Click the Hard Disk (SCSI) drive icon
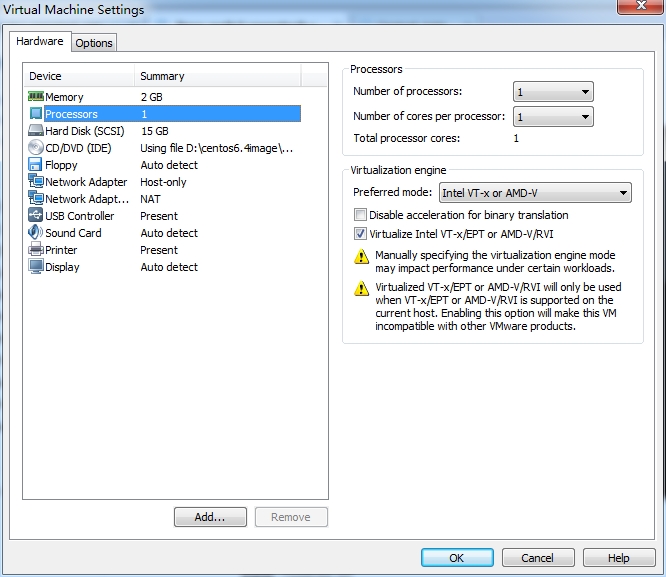666x577 pixels. 36,130
